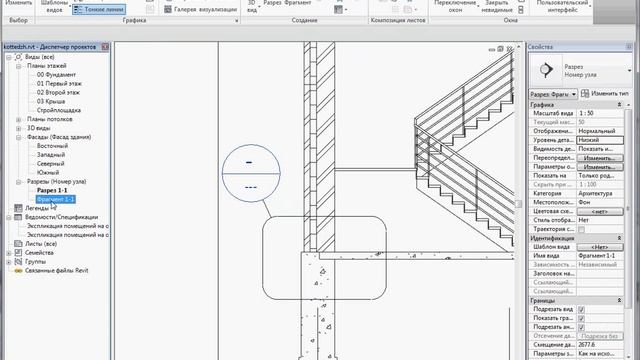Click the Легенды legends icon
This screenshot has width=640, height=360.
pos(18,209)
